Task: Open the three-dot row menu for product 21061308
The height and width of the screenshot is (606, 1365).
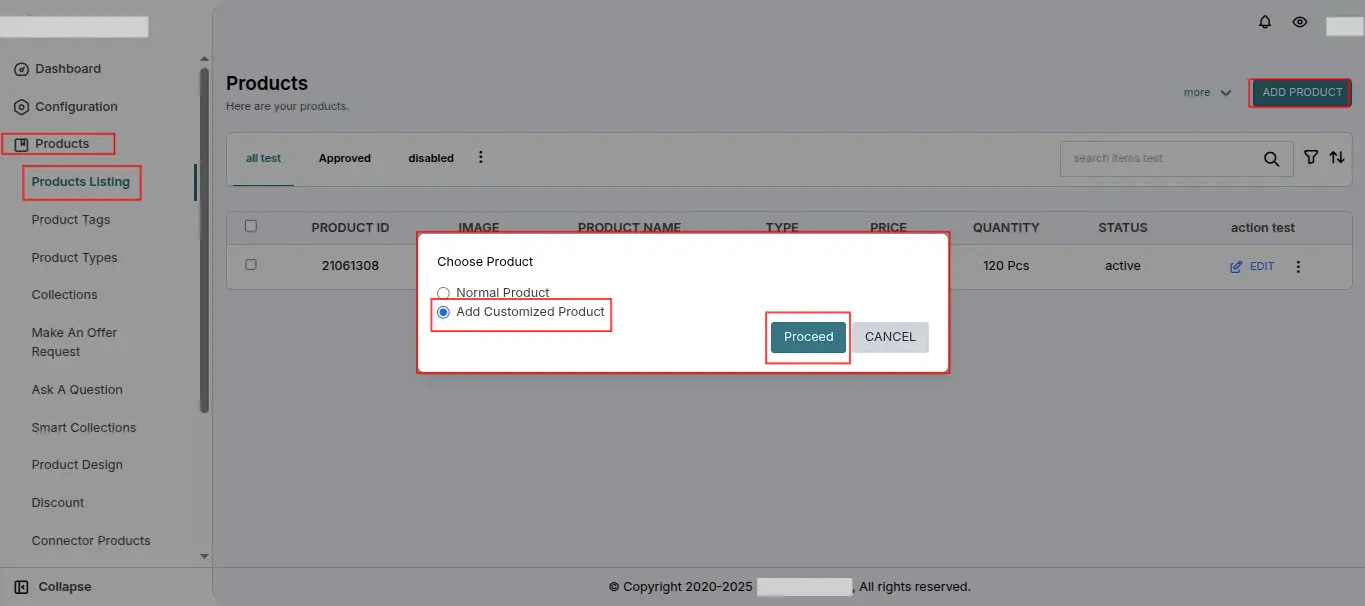Action: click(1298, 267)
